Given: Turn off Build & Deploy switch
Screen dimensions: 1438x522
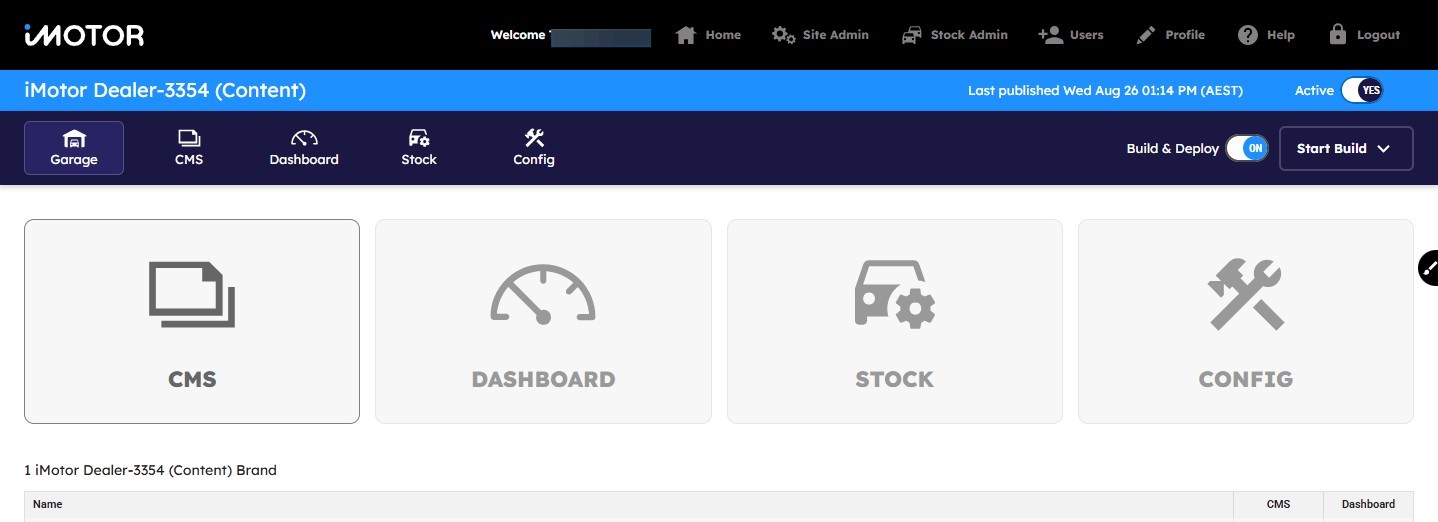Looking at the screenshot, I should coord(1247,148).
